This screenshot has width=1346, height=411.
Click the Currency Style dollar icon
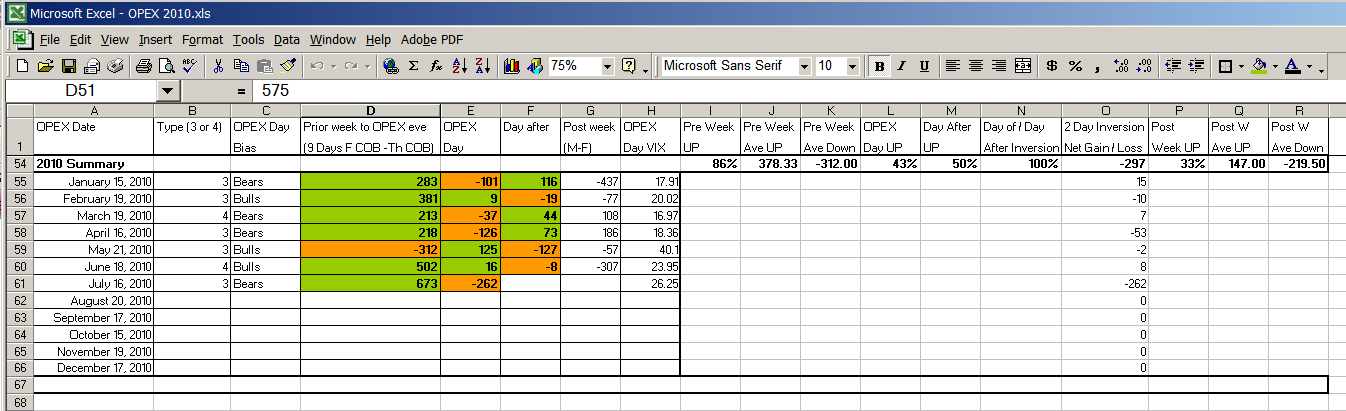(1051, 66)
